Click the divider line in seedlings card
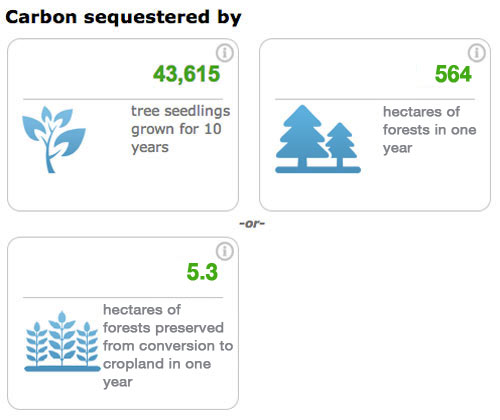Viewport: 500px width, 420px height. (123, 99)
